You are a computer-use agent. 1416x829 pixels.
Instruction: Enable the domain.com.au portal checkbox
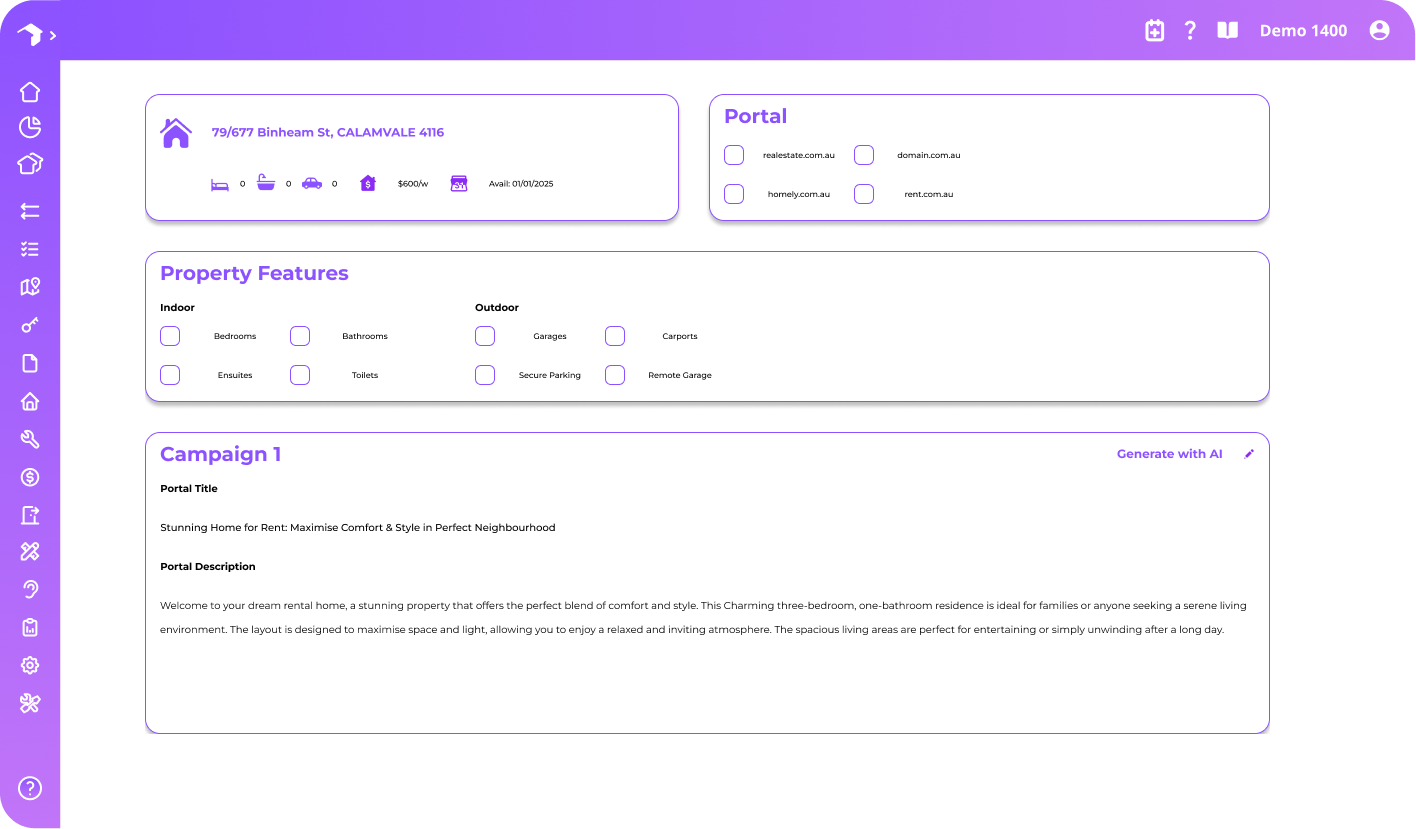tap(864, 155)
